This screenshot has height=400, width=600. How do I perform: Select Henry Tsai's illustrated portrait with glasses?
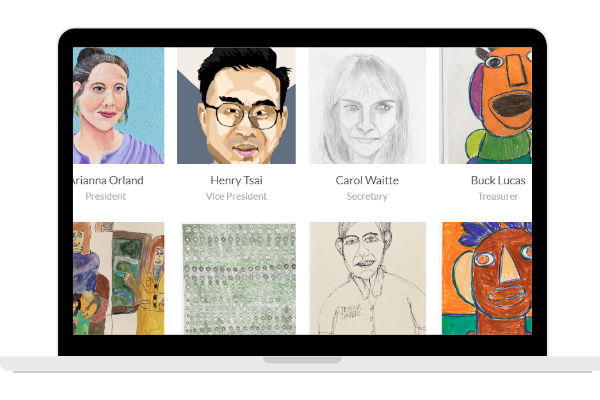coord(236,106)
